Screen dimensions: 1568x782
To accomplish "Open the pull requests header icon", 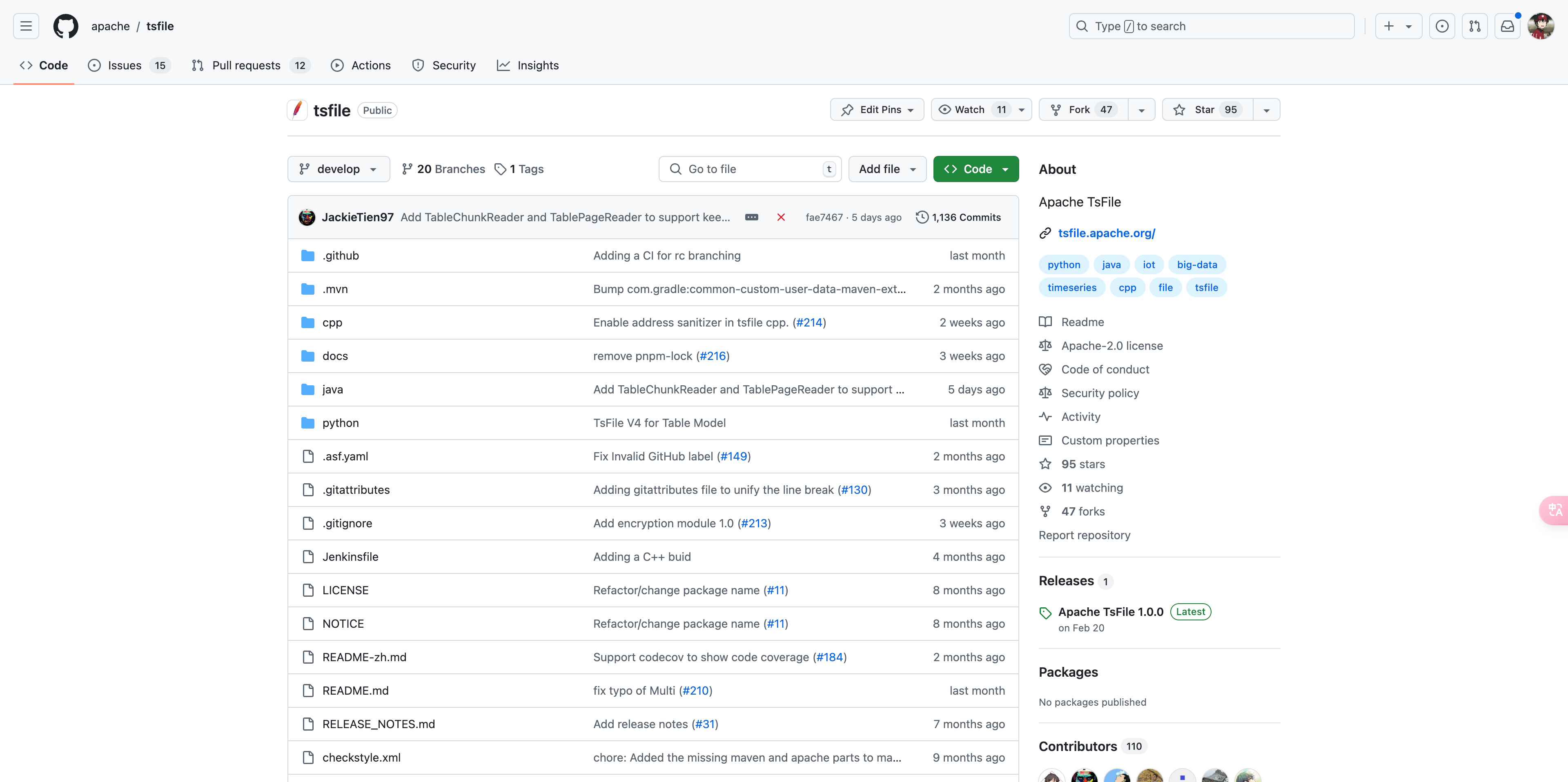I will tap(1474, 26).
